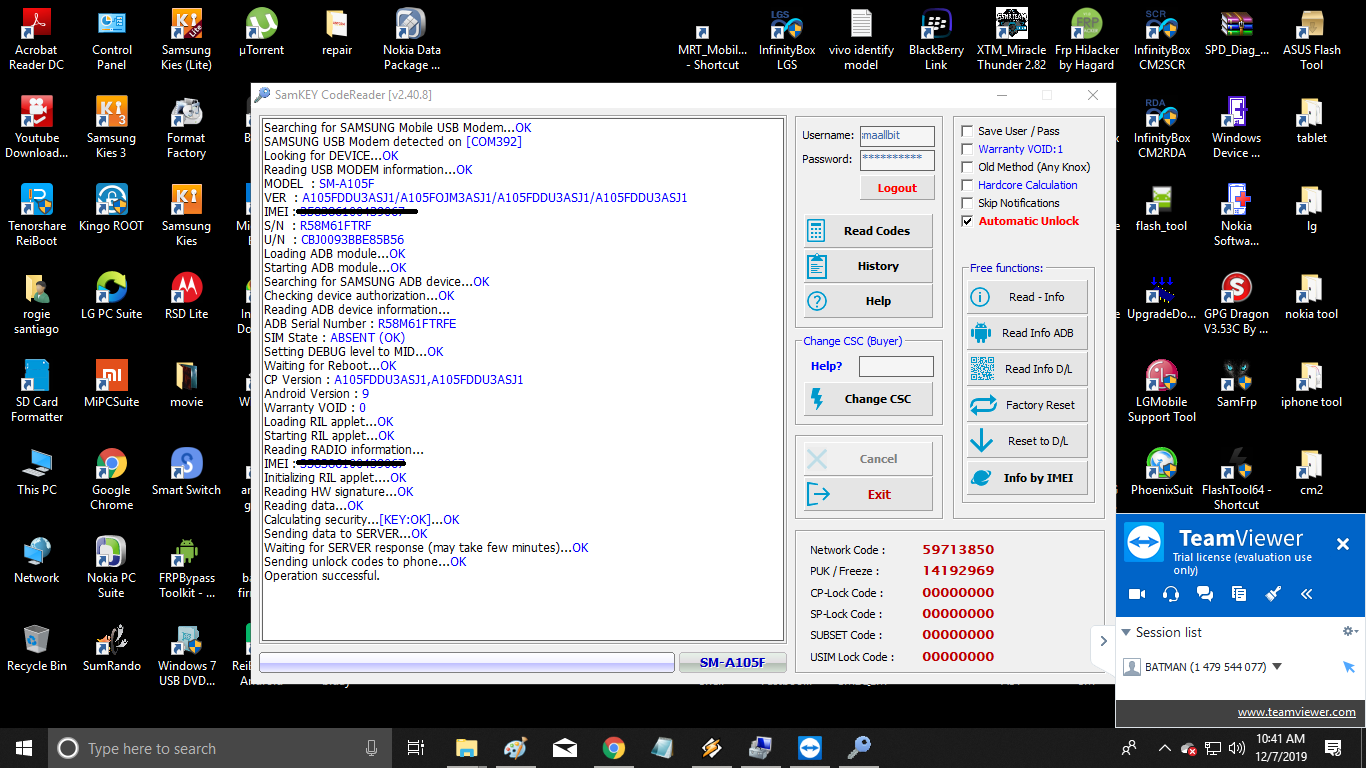Open µTorrent desktop icon
The image size is (1366, 768).
(x=261, y=32)
